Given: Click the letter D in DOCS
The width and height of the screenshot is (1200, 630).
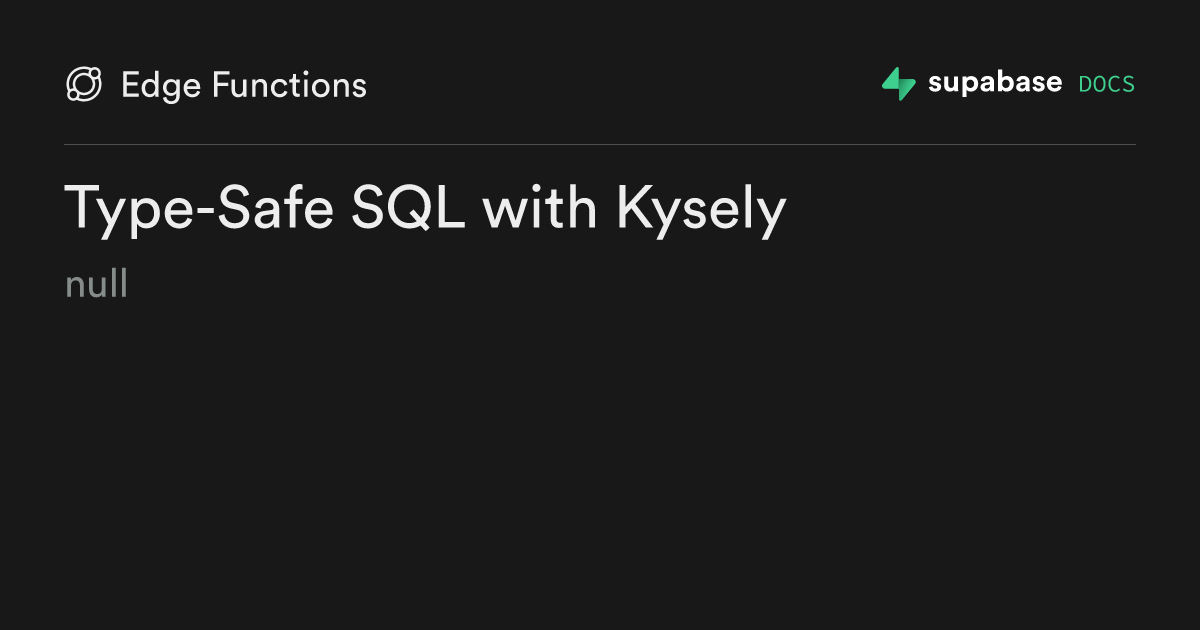Looking at the screenshot, I should tap(1085, 85).
